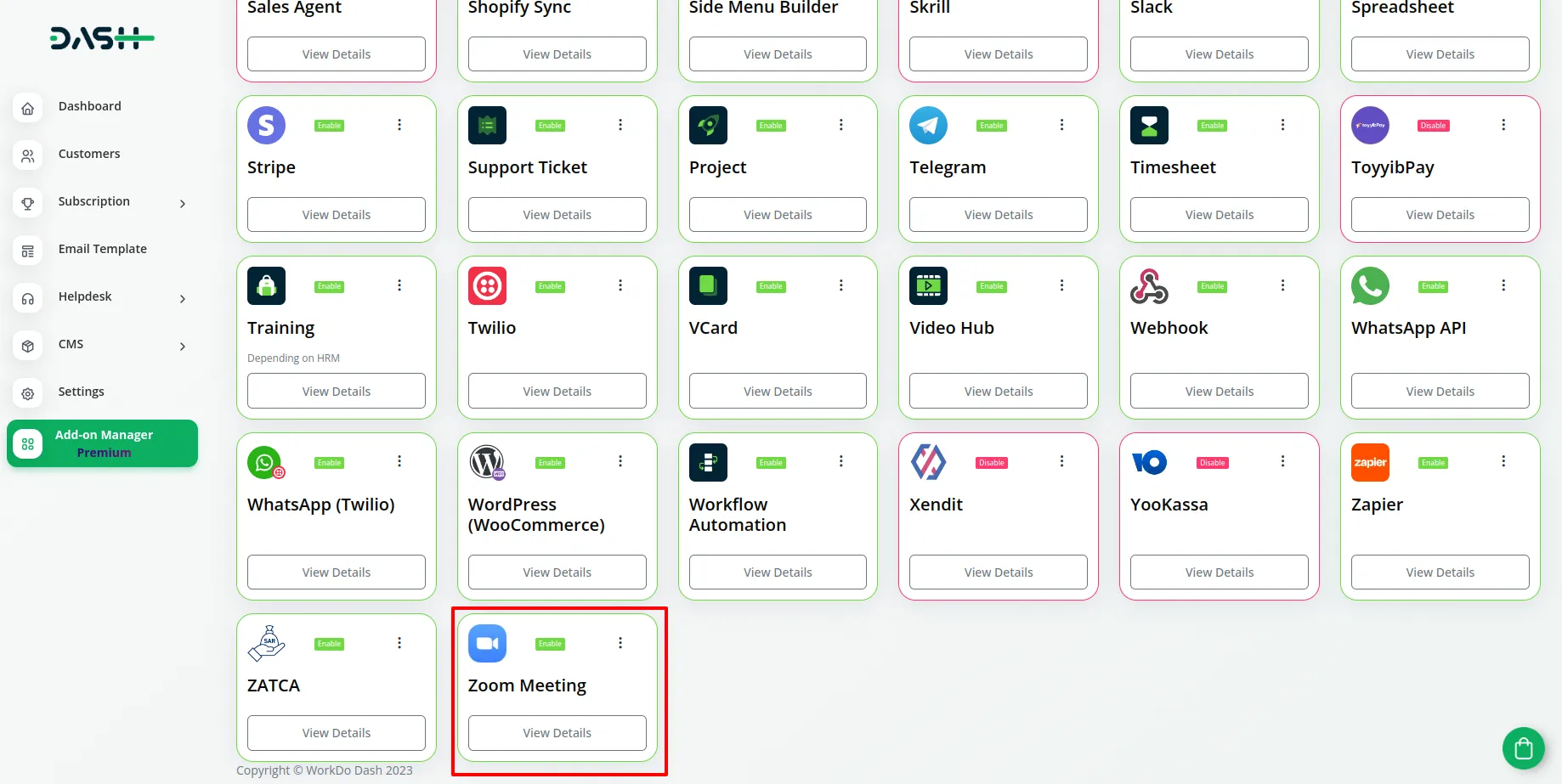Click the Workflow Automation icon
Image resolution: width=1562 pixels, height=784 pixels.
tap(708, 463)
